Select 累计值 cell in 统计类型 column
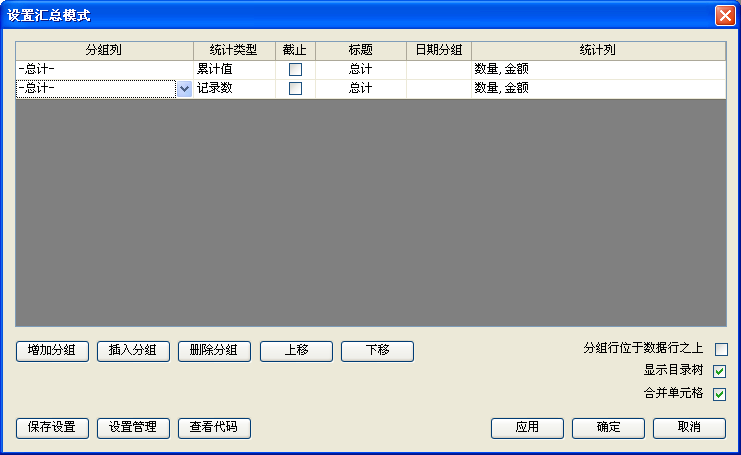Viewport: 741px width, 455px height. pos(234,70)
